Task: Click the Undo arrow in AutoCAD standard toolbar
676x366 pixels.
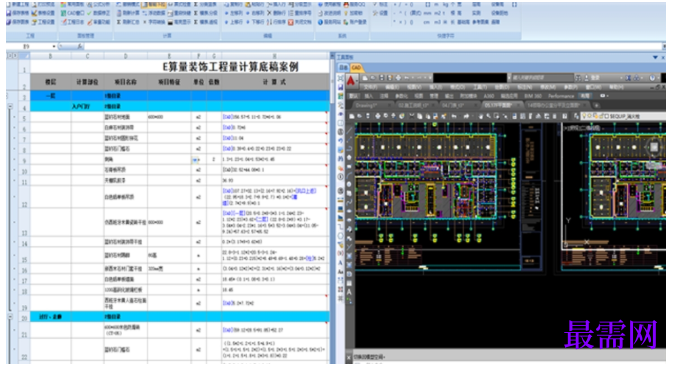Action: [454, 116]
